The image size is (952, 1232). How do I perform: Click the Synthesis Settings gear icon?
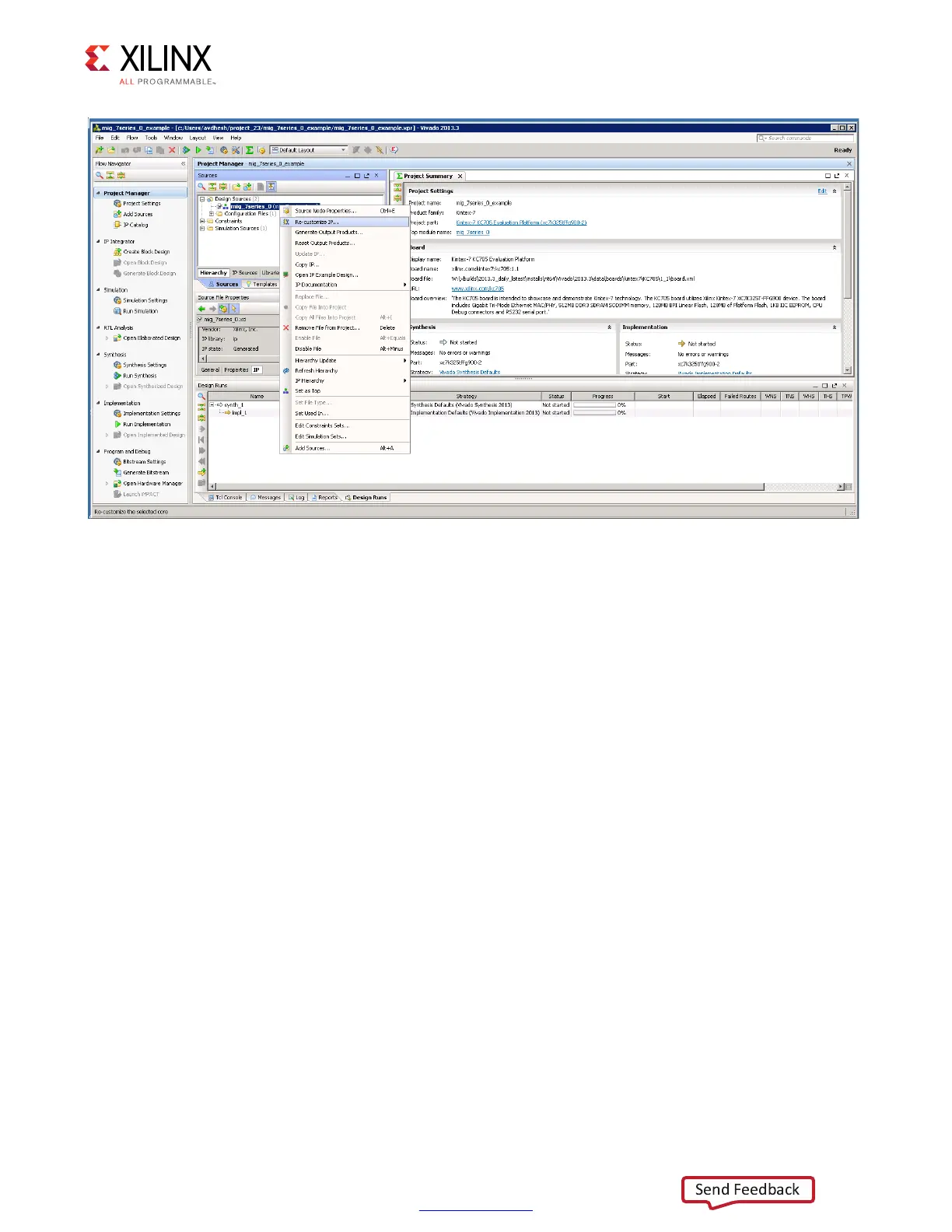coord(117,365)
